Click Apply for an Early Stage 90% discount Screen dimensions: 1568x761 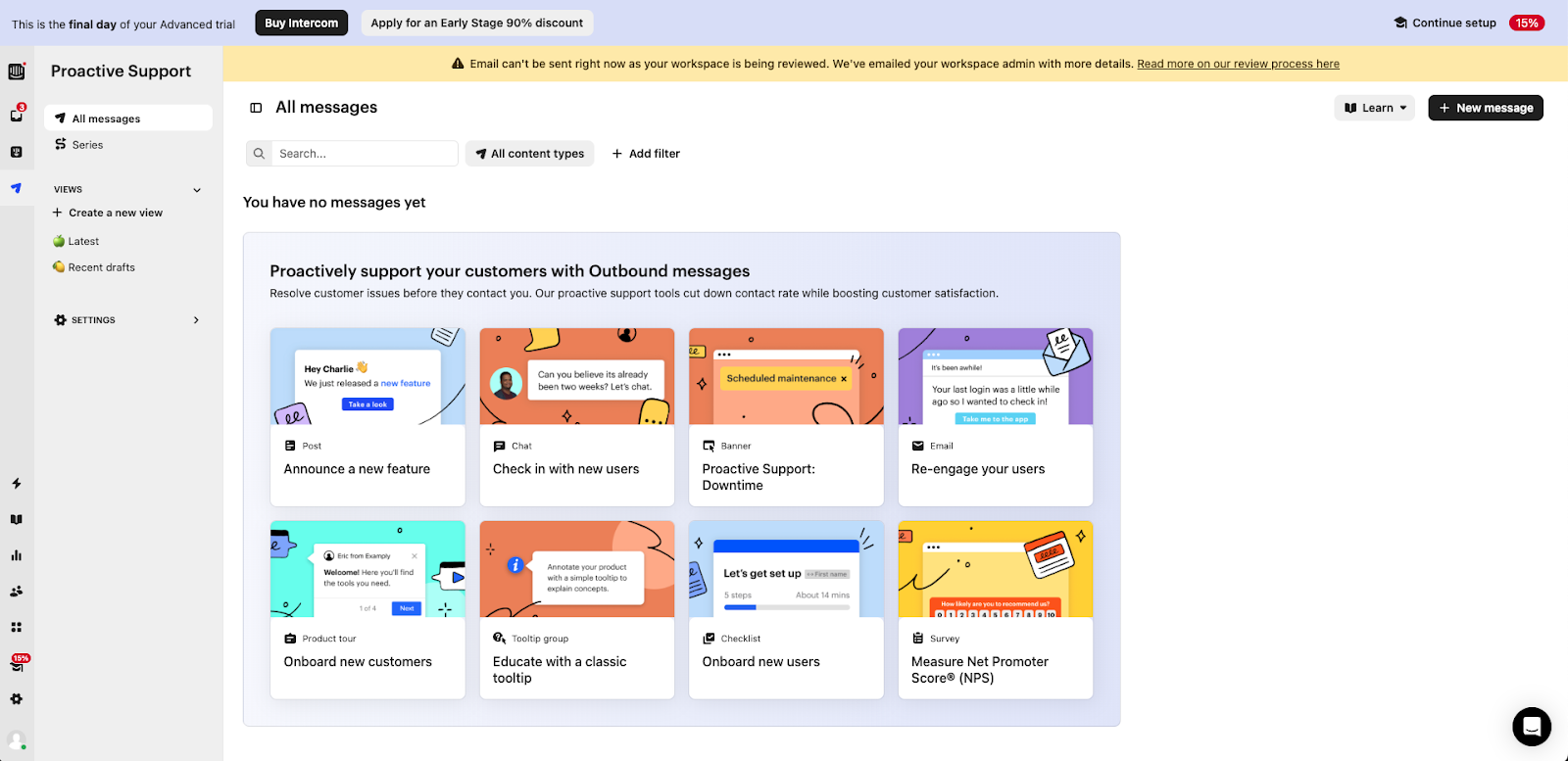[x=477, y=23]
